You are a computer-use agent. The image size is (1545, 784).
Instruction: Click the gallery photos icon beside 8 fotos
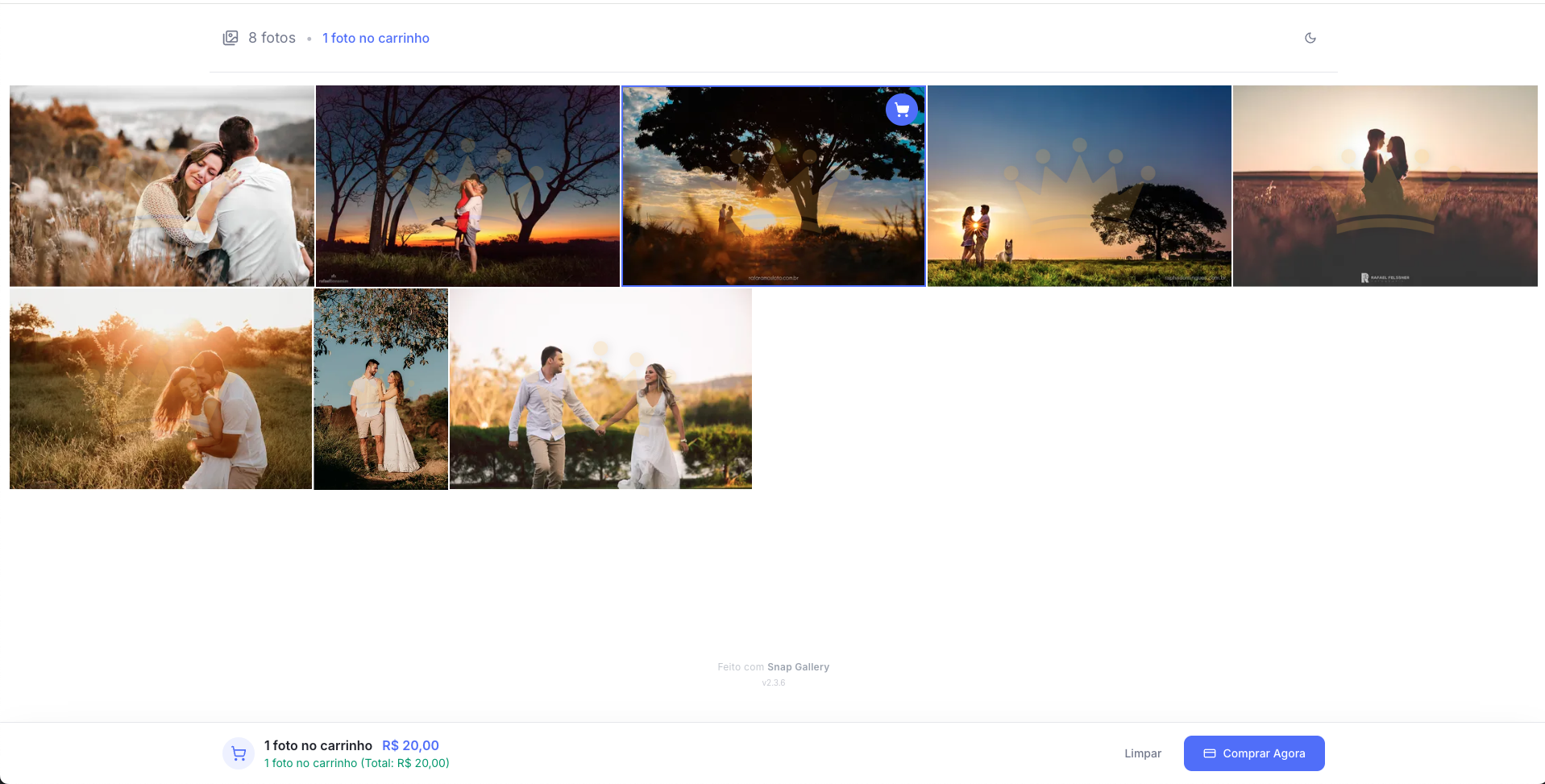[231, 38]
